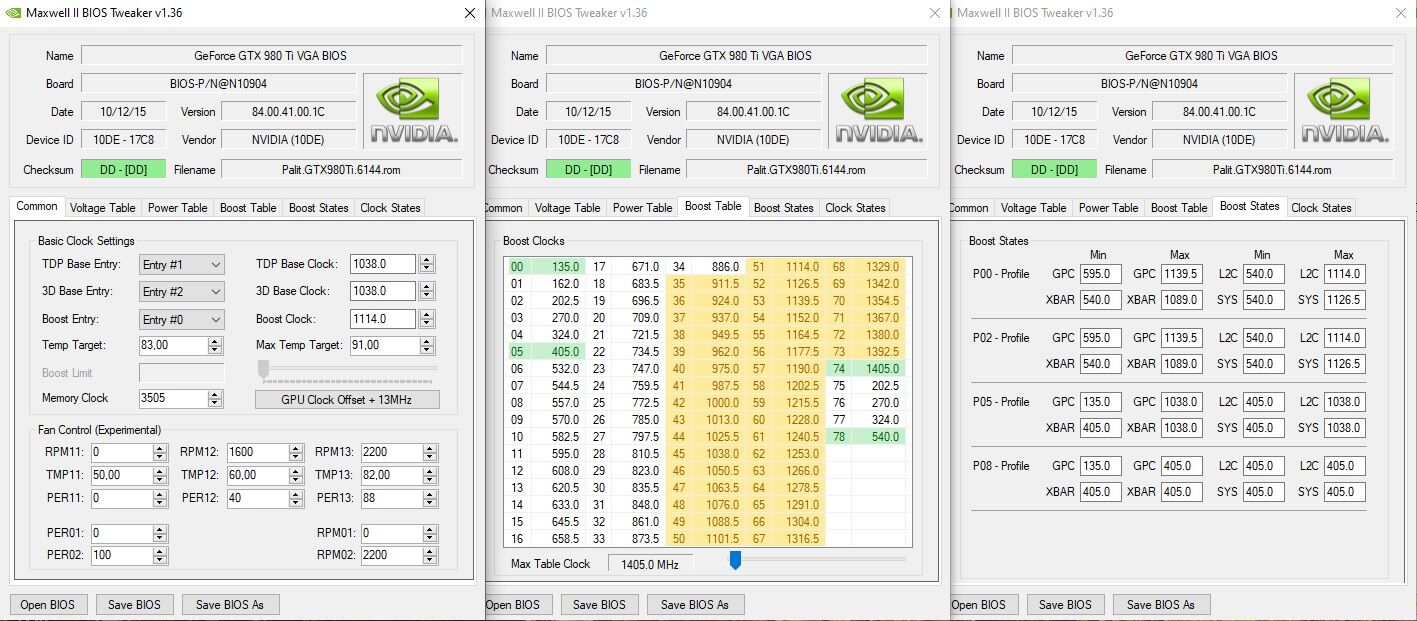Lower Max Temp Target using its down arrow
The image size is (1417, 621).
tap(427, 350)
